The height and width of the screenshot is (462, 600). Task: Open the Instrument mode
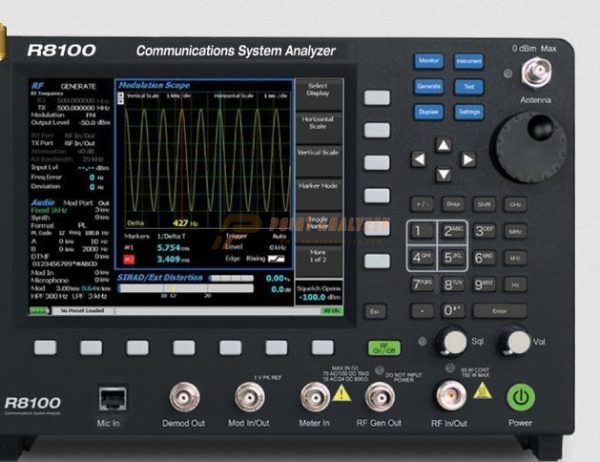tap(469, 61)
